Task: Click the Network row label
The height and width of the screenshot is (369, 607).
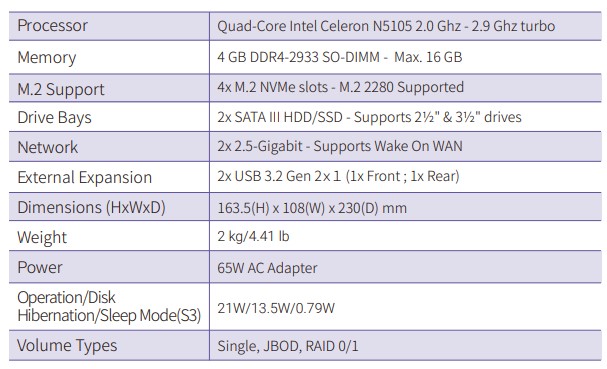Action: coord(48,148)
